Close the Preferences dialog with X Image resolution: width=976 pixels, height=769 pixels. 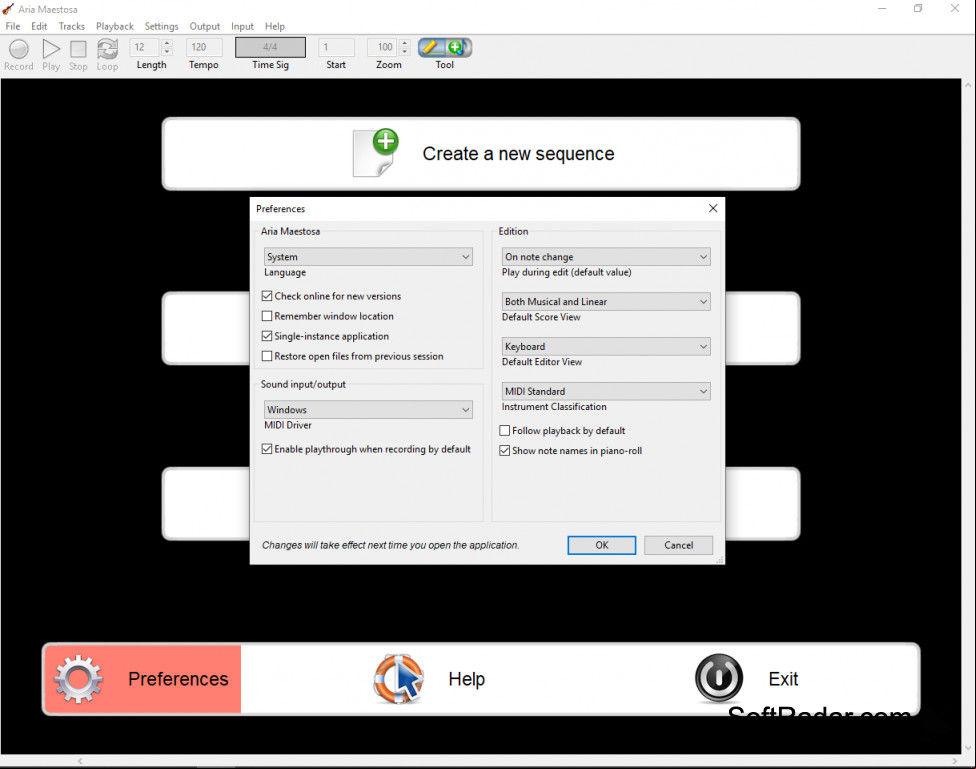click(x=713, y=208)
